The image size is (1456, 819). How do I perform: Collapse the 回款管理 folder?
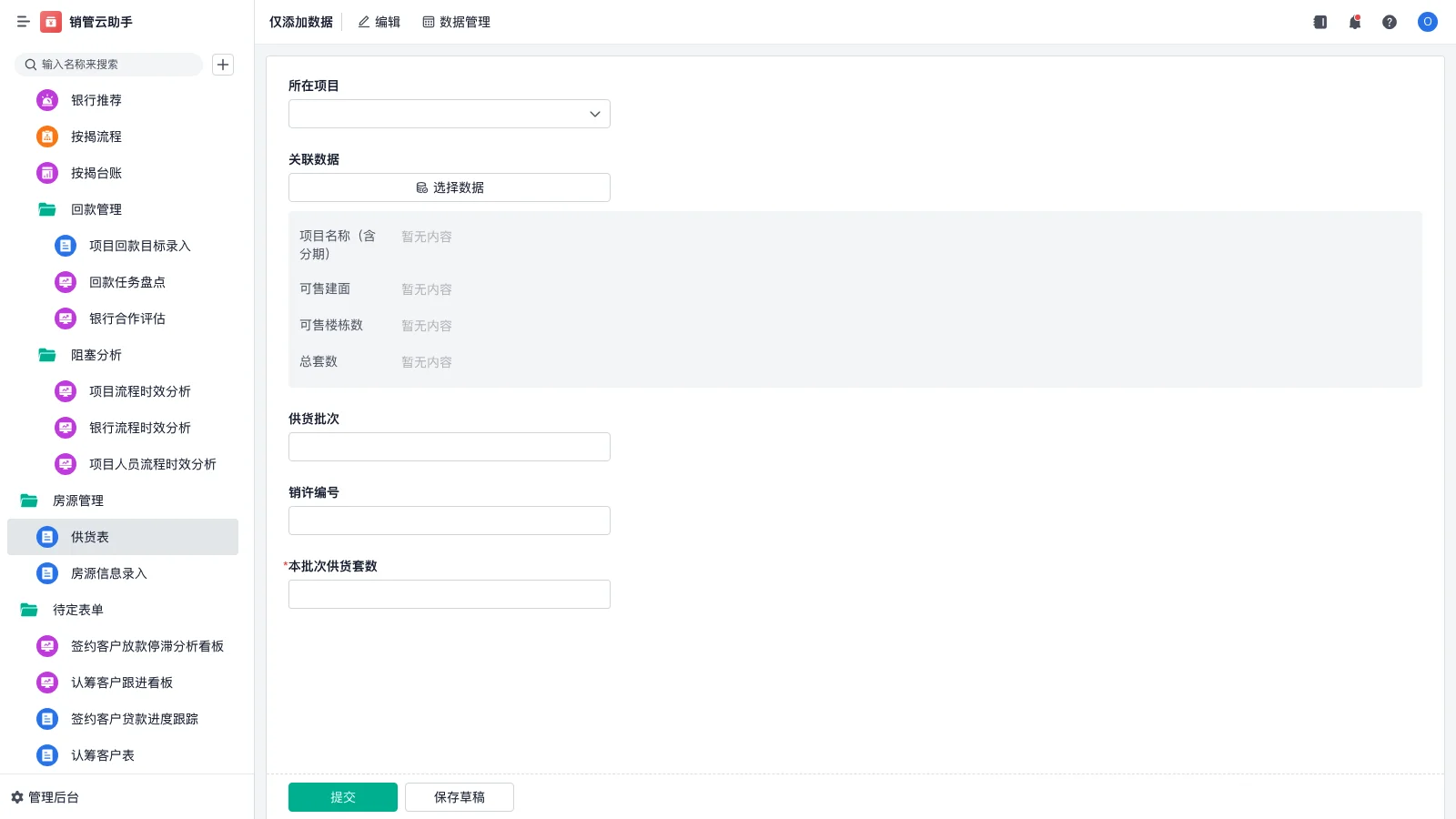pyautogui.click(x=47, y=209)
